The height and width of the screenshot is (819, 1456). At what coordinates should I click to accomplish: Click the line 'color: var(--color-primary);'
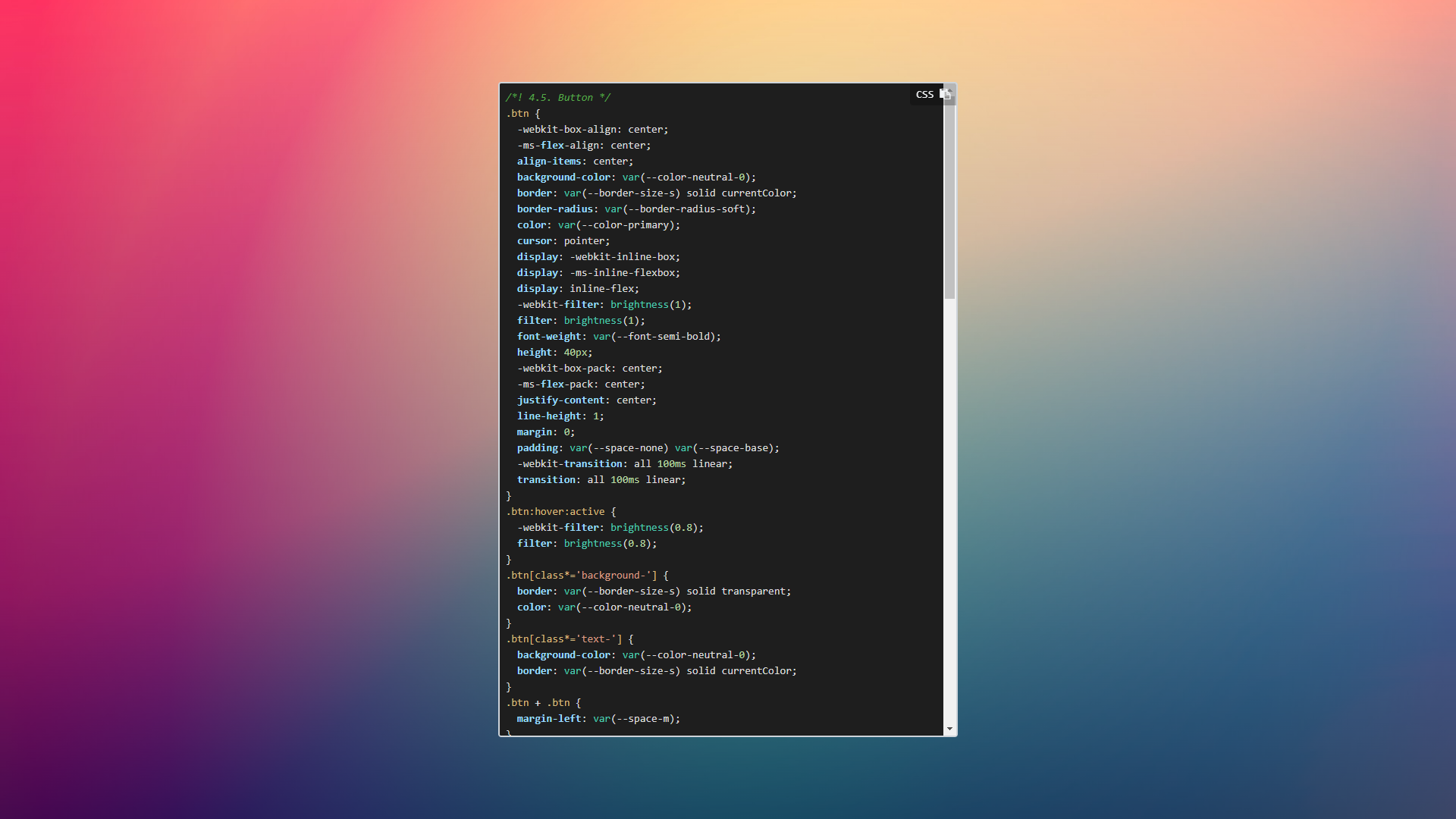pyautogui.click(x=598, y=225)
